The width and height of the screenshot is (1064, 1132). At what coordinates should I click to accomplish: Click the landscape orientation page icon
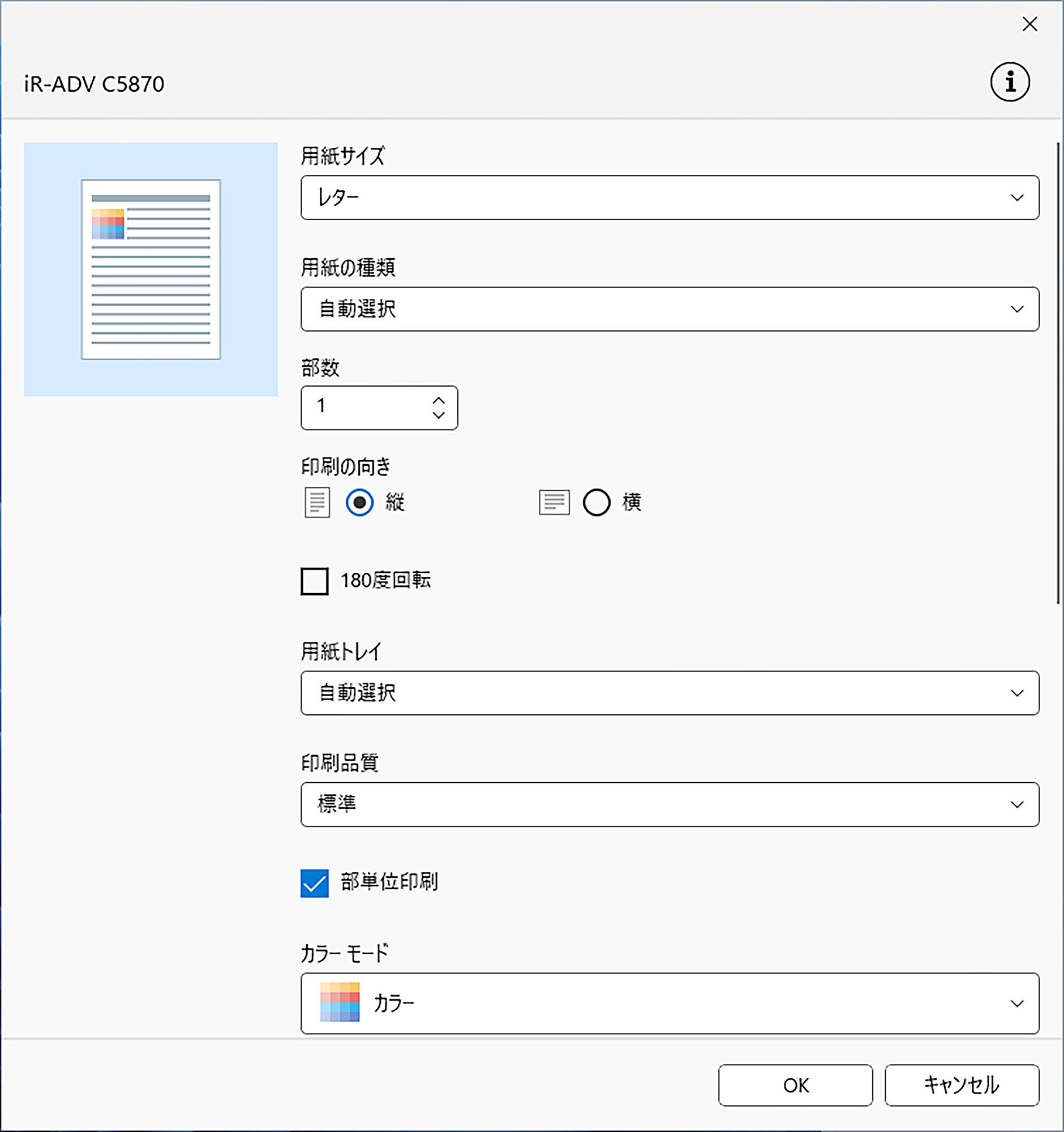point(554,502)
